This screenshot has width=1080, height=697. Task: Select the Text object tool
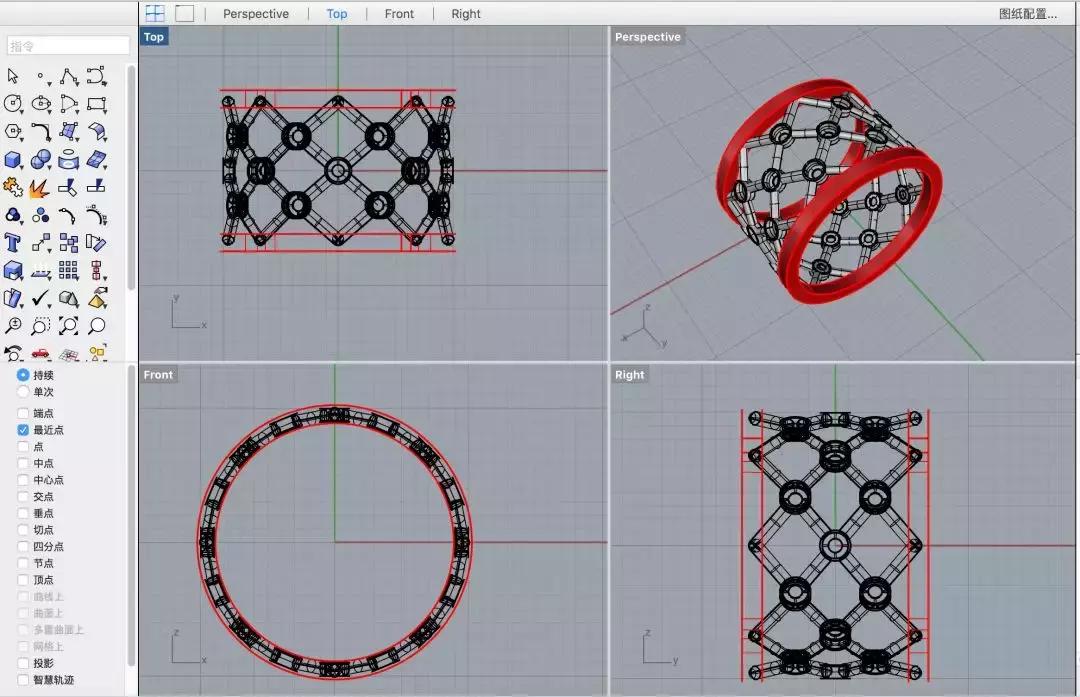[x=13, y=242]
